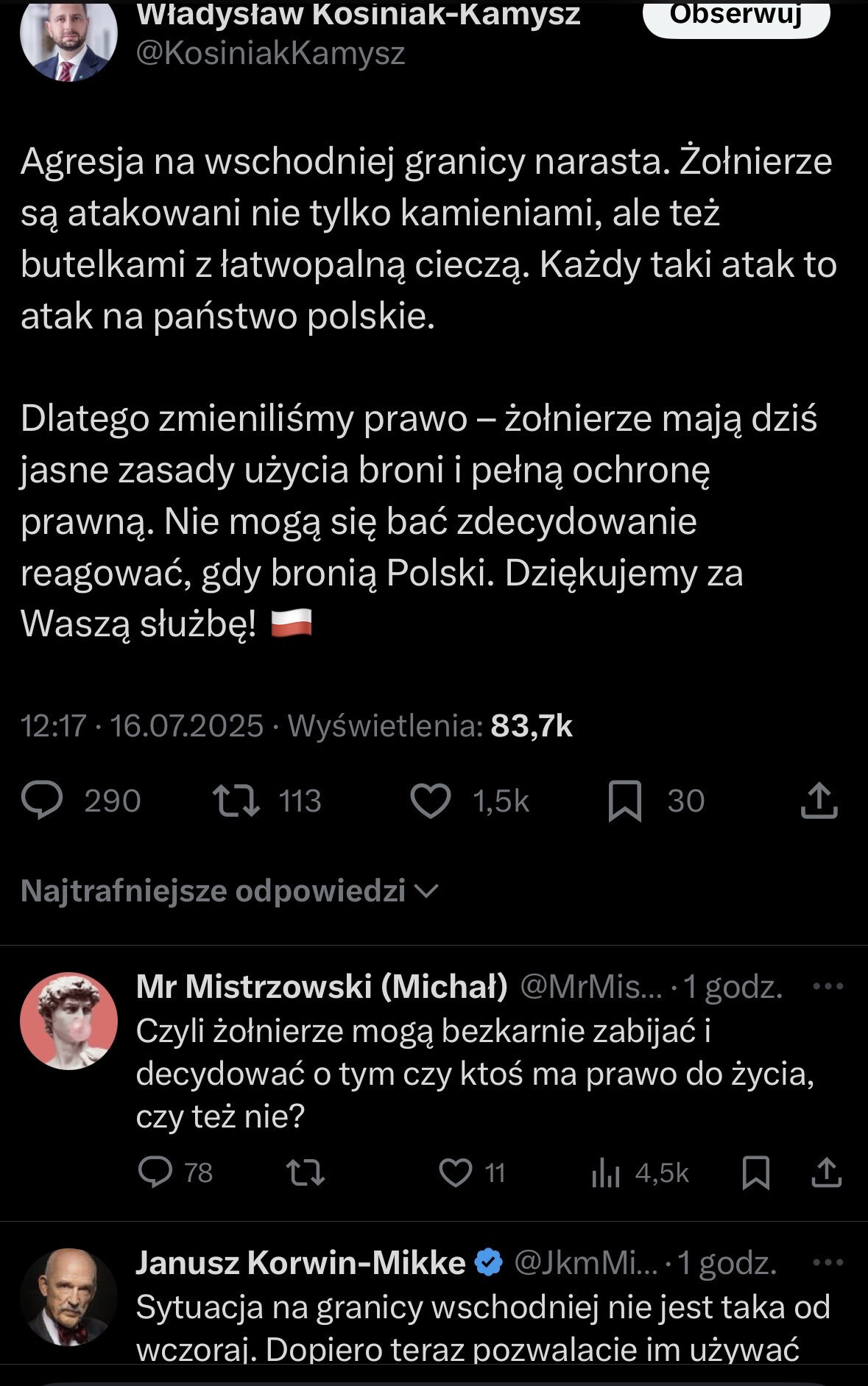Share the main post via share icon
Screen dimensions: 868x1386
819,801
